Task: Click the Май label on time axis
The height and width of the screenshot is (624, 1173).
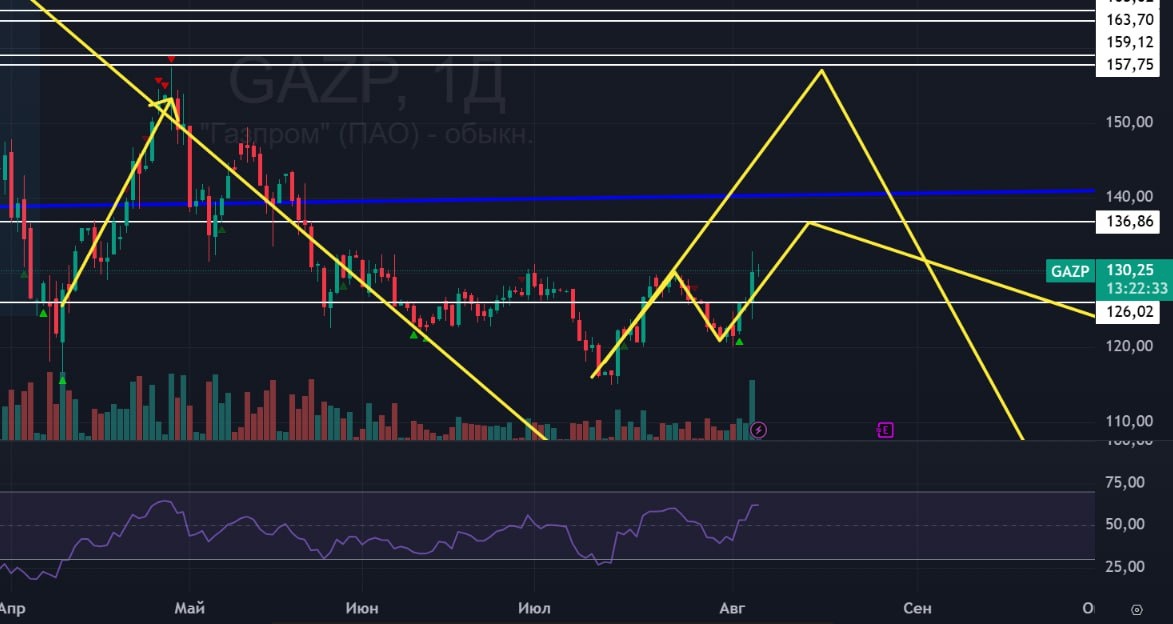Action: pos(190,608)
